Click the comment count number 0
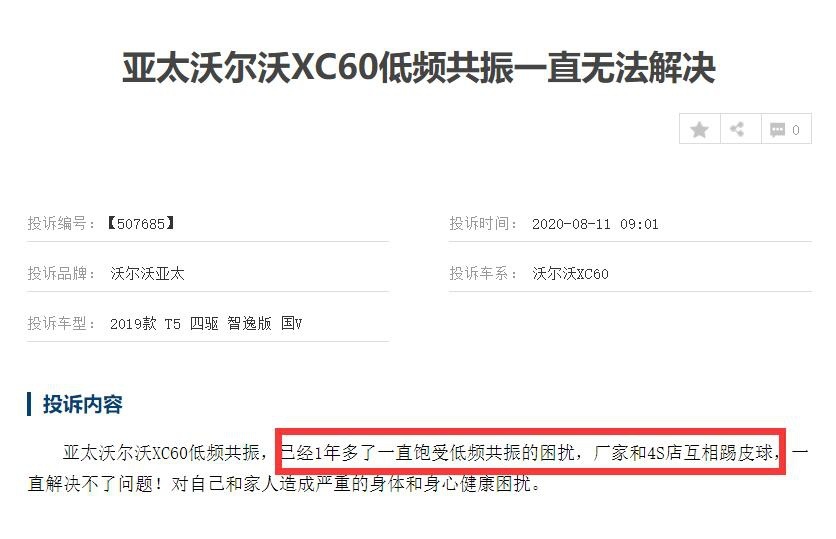 pos(795,130)
